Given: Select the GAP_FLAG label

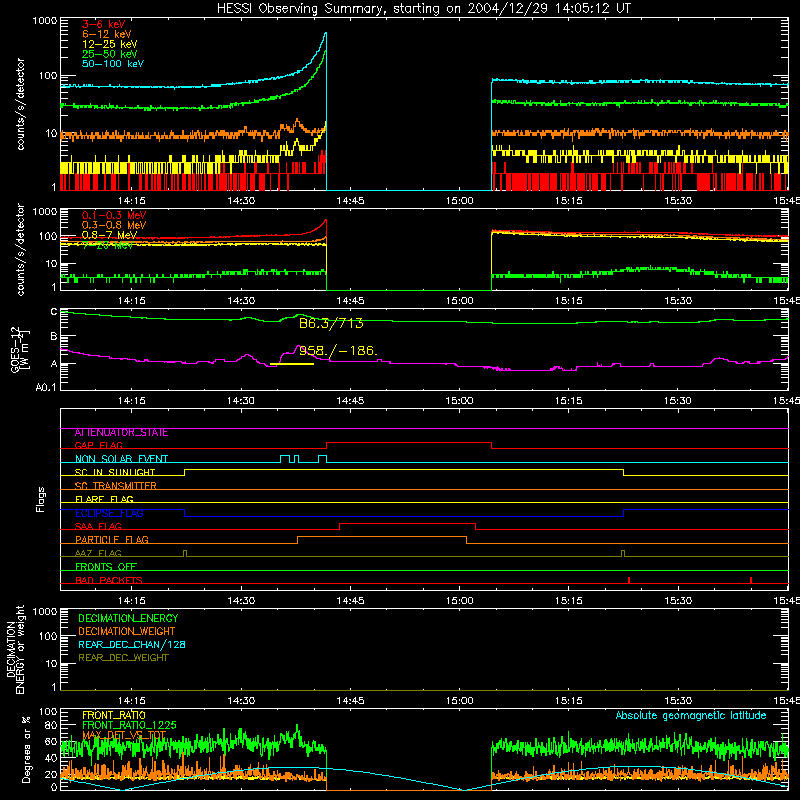Looking at the screenshot, I should pos(98,445).
